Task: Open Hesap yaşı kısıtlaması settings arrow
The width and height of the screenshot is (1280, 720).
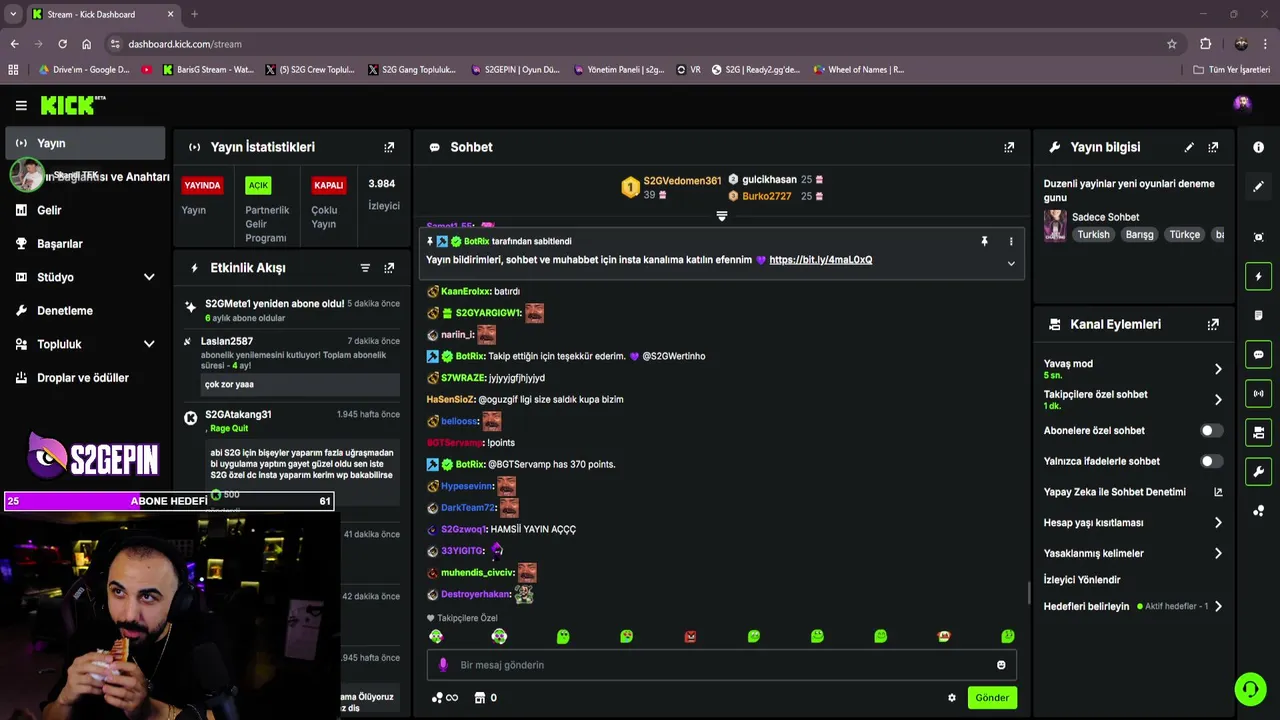Action: tap(1218, 523)
